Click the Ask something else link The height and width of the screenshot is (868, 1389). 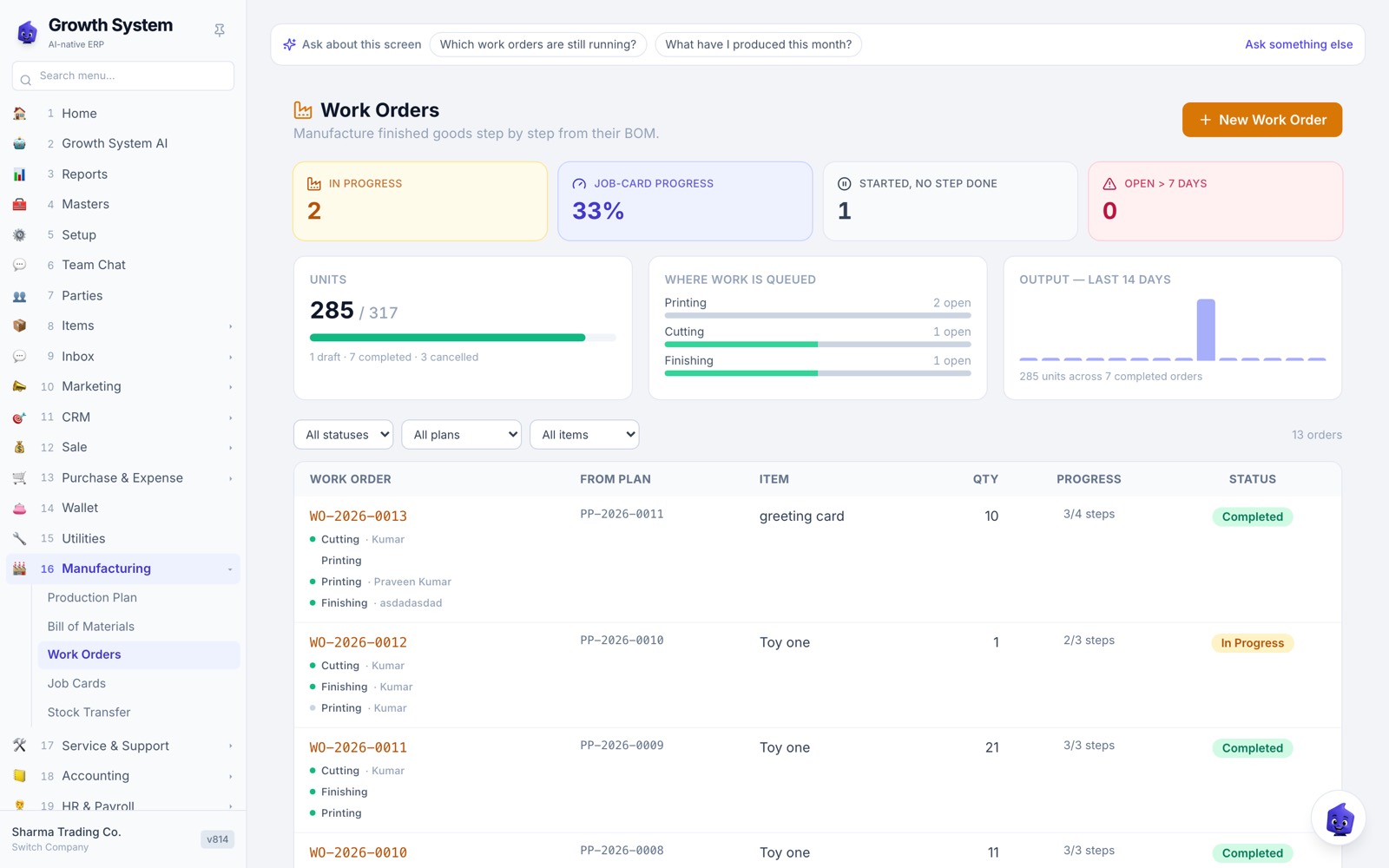coord(1299,44)
